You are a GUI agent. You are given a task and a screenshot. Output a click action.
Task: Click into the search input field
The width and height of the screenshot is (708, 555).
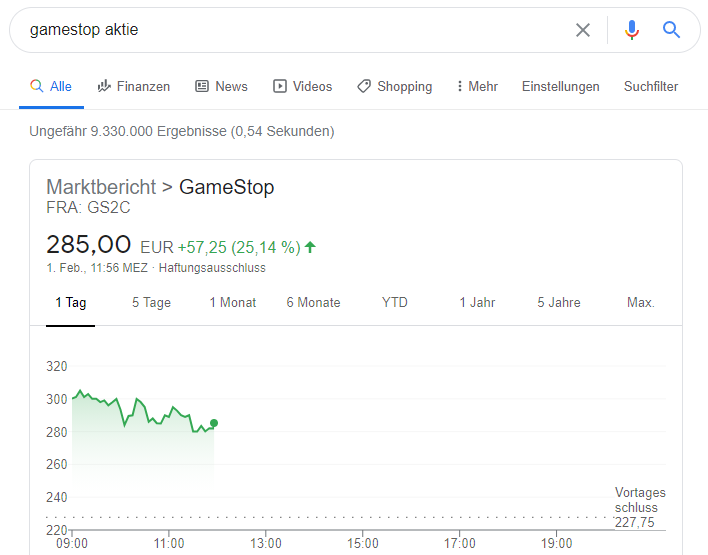click(290, 30)
